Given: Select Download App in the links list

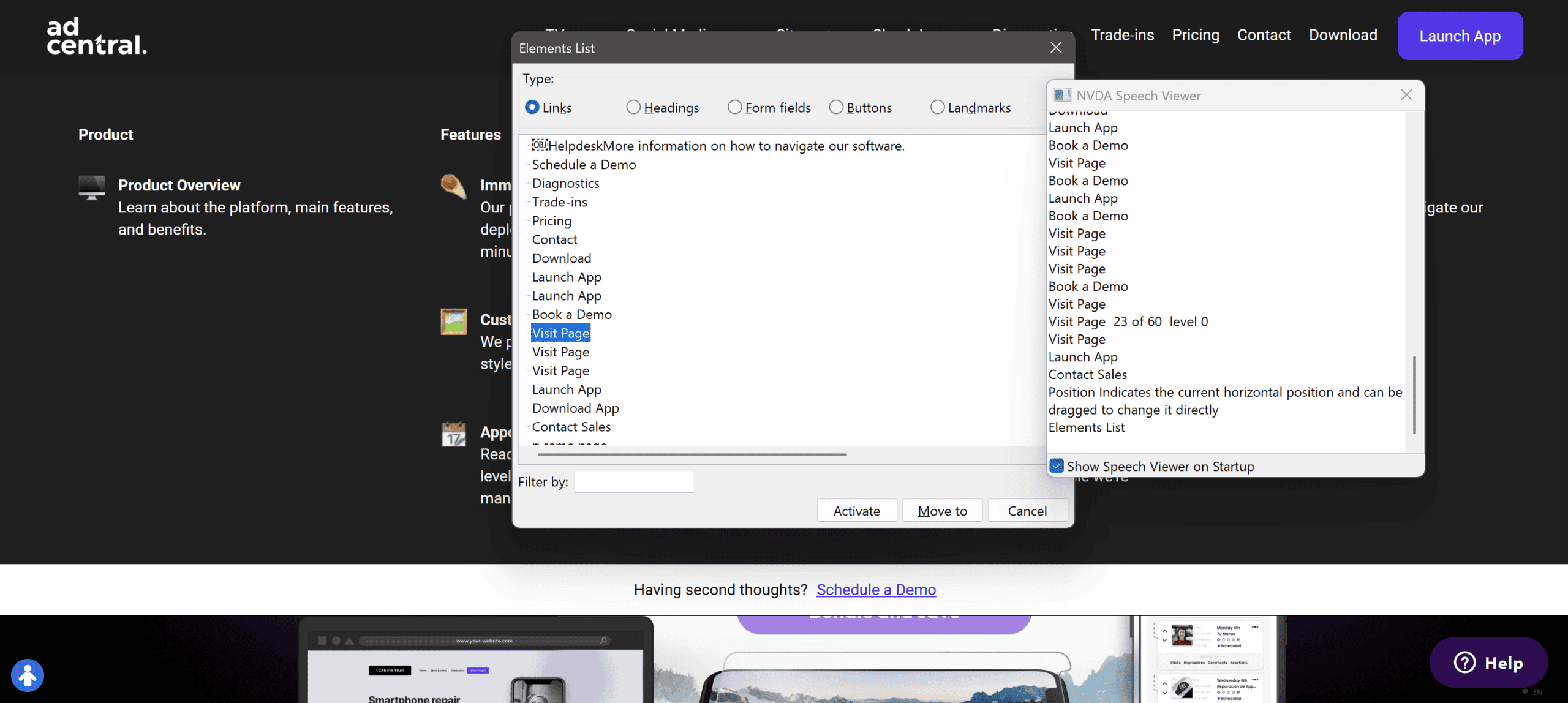Looking at the screenshot, I should 575,408.
